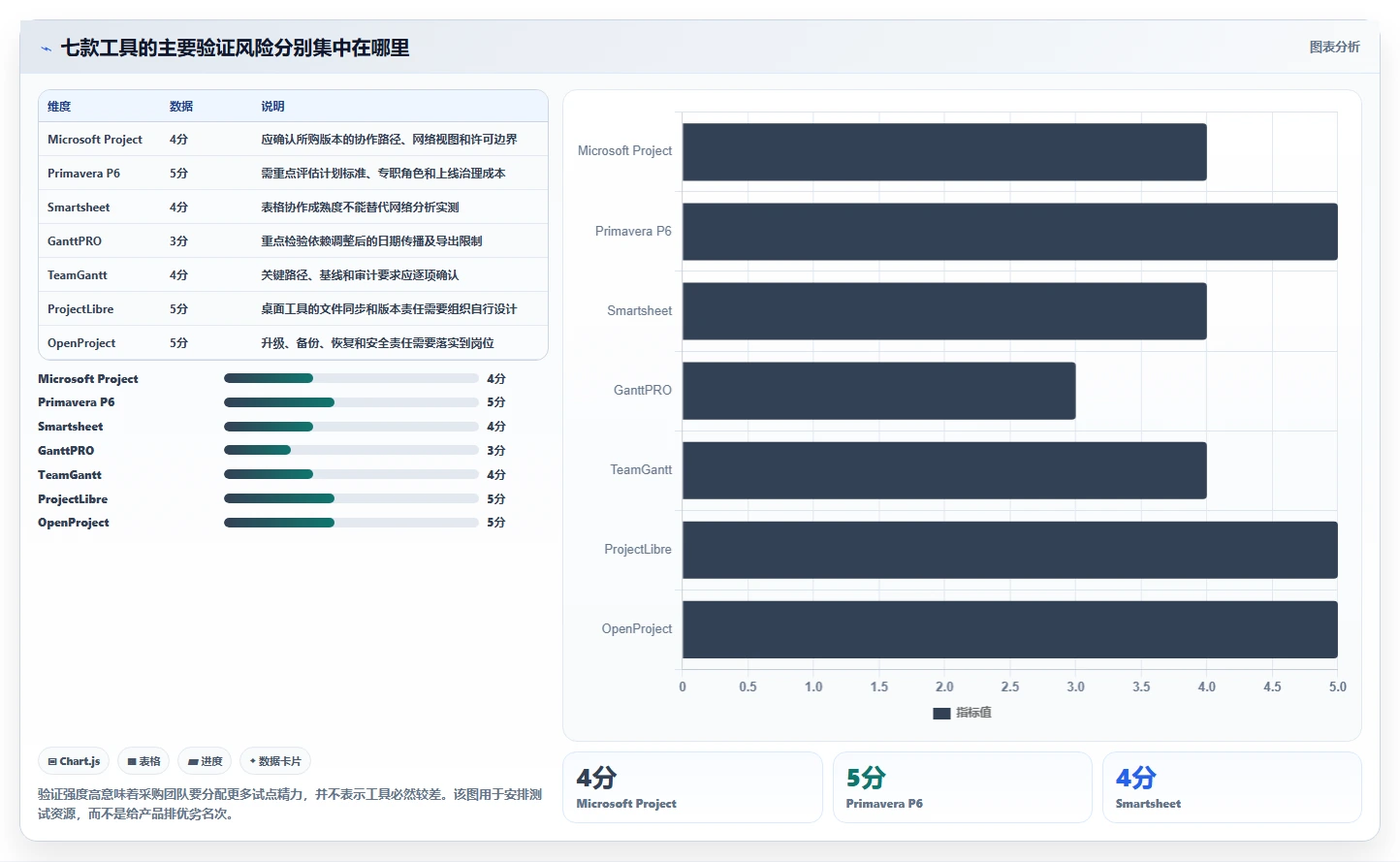Image resolution: width=1400 pixels, height=862 pixels.
Task: Click the progress list label TeamGantt
Action: 70,475
